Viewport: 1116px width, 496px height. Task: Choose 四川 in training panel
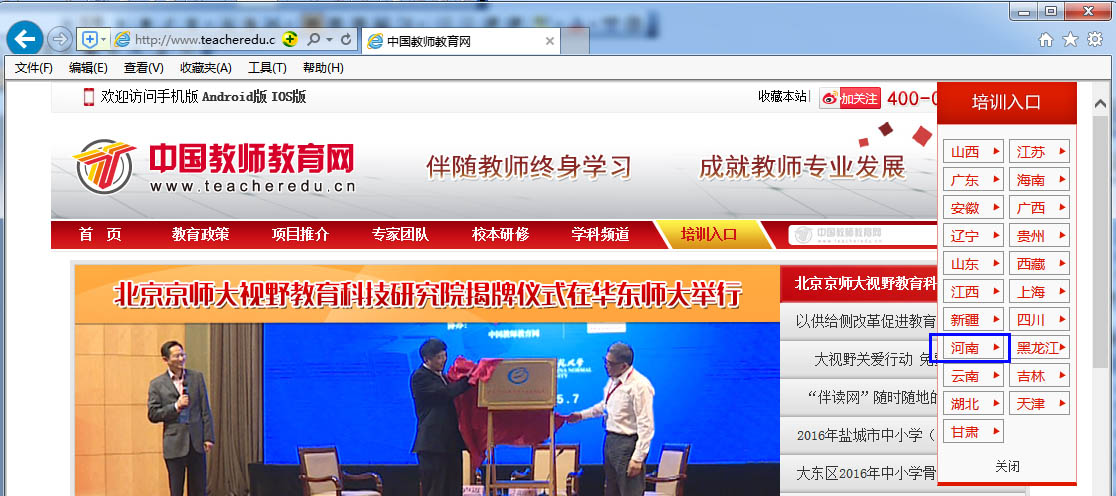[1039, 320]
